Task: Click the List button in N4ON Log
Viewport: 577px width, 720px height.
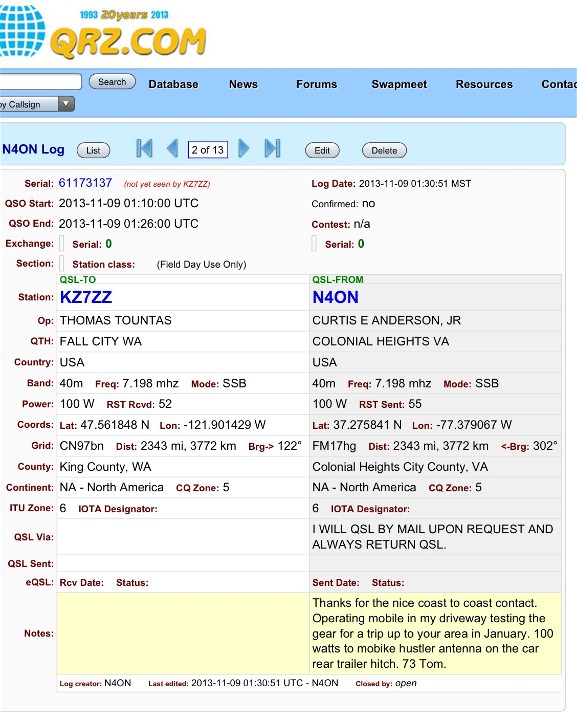Action: coord(93,150)
